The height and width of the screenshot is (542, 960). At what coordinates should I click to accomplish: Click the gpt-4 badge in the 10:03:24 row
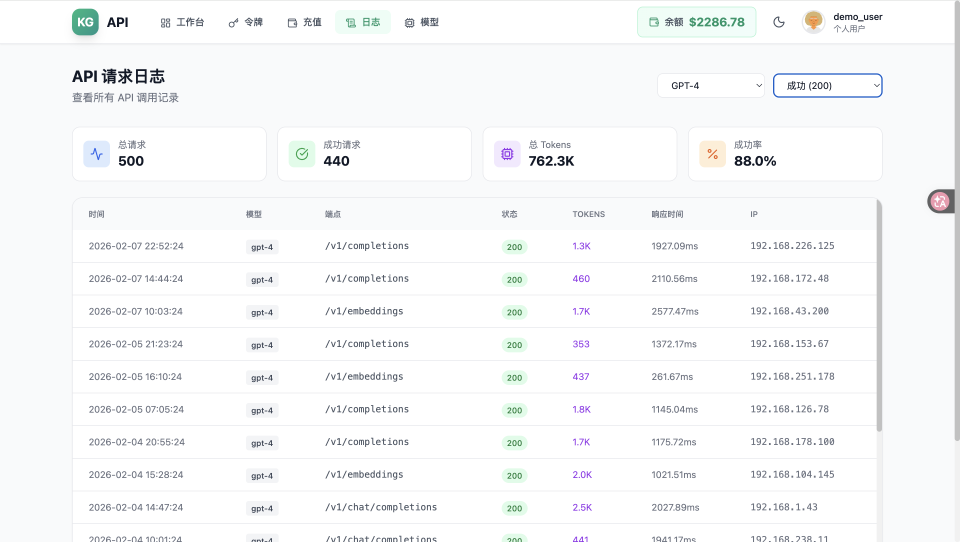[262, 312]
